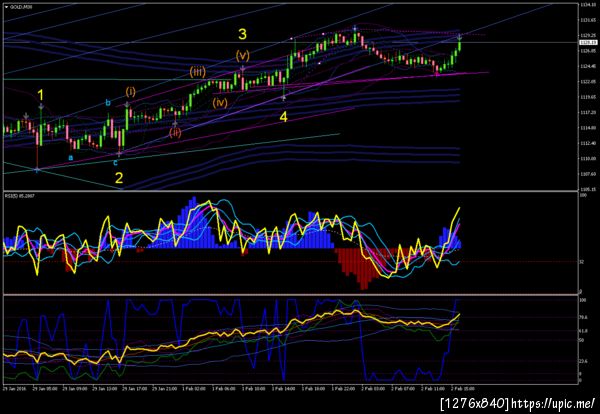Click the 2 Feb 15:00 time axis label
This screenshot has width=600, height=414.
point(463,388)
